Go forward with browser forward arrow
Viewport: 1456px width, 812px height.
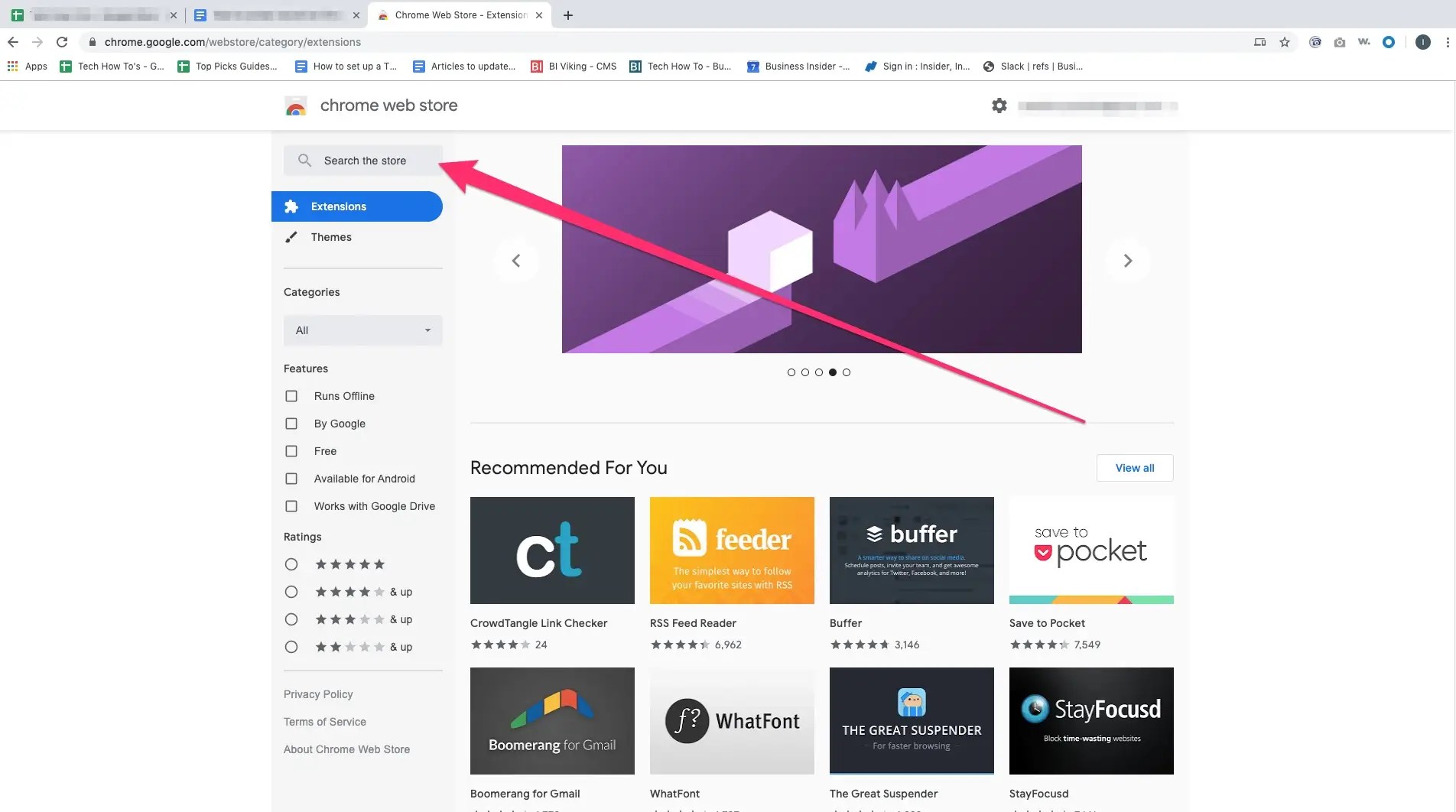pos(37,42)
